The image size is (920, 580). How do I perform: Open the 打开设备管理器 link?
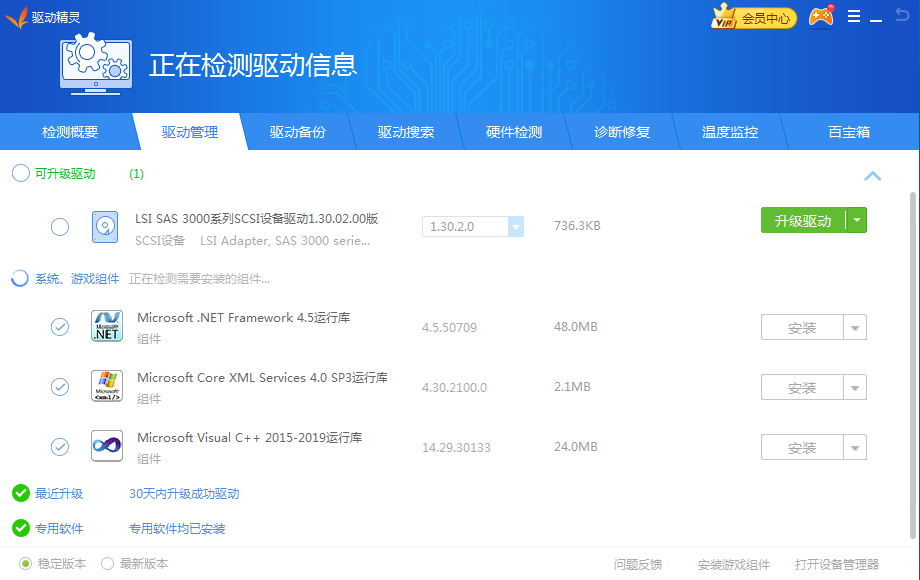836,564
